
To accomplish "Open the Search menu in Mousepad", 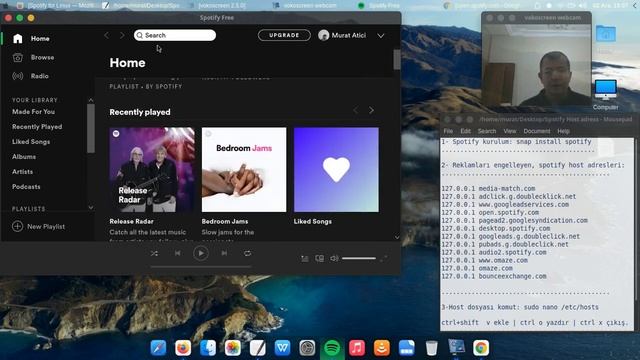I will tap(487, 131).
